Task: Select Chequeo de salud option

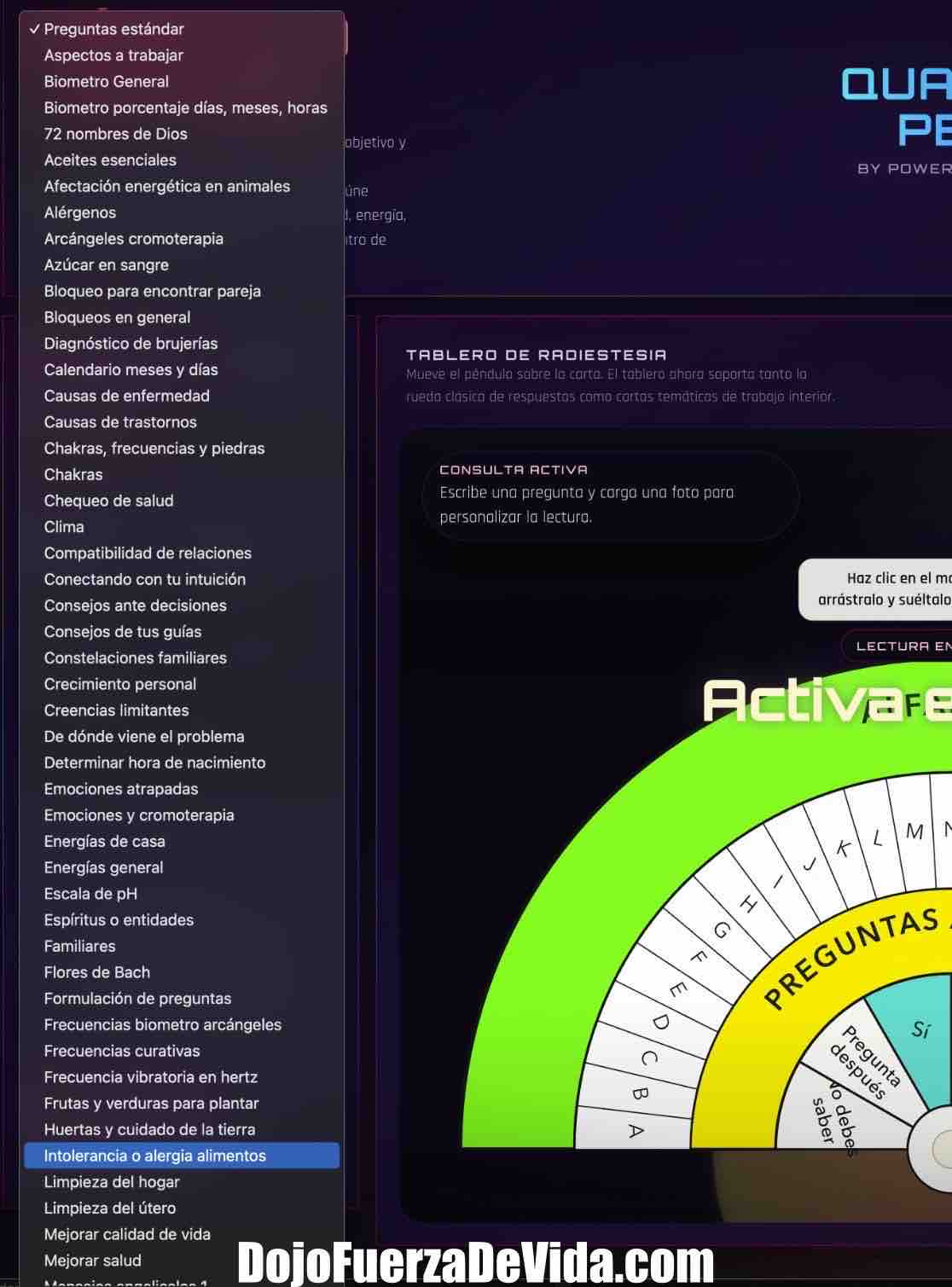Action: click(x=182, y=501)
